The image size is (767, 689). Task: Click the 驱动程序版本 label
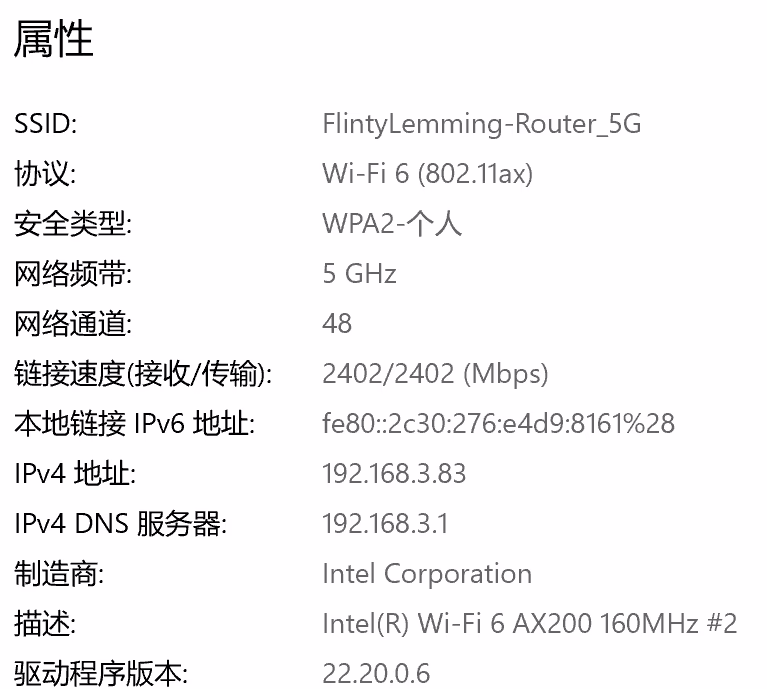point(100,673)
